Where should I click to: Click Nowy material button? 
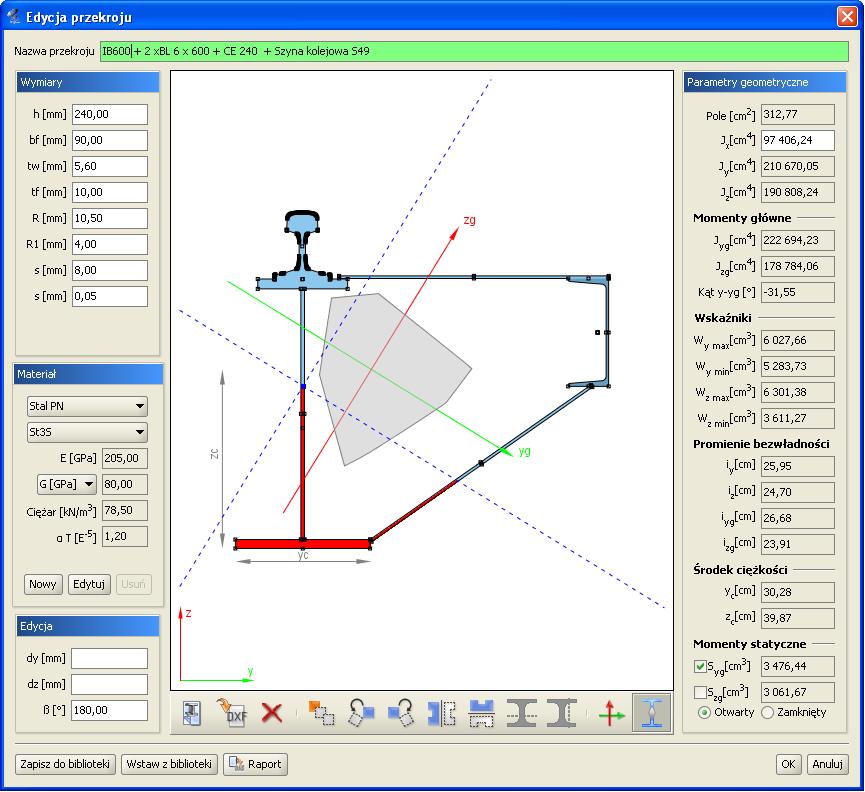[x=43, y=584]
